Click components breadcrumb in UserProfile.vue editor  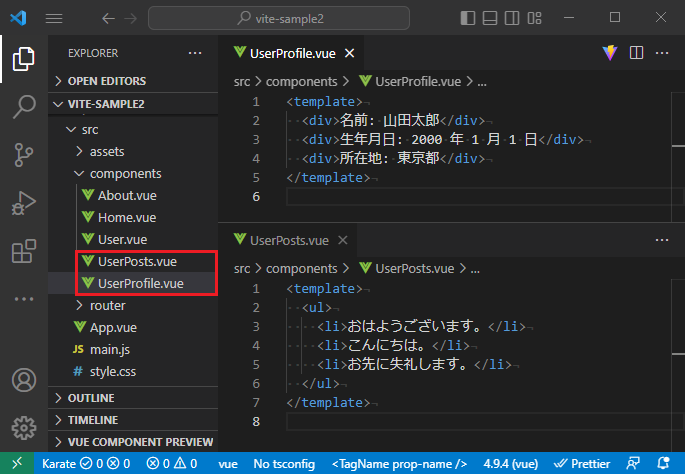point(301,82)
